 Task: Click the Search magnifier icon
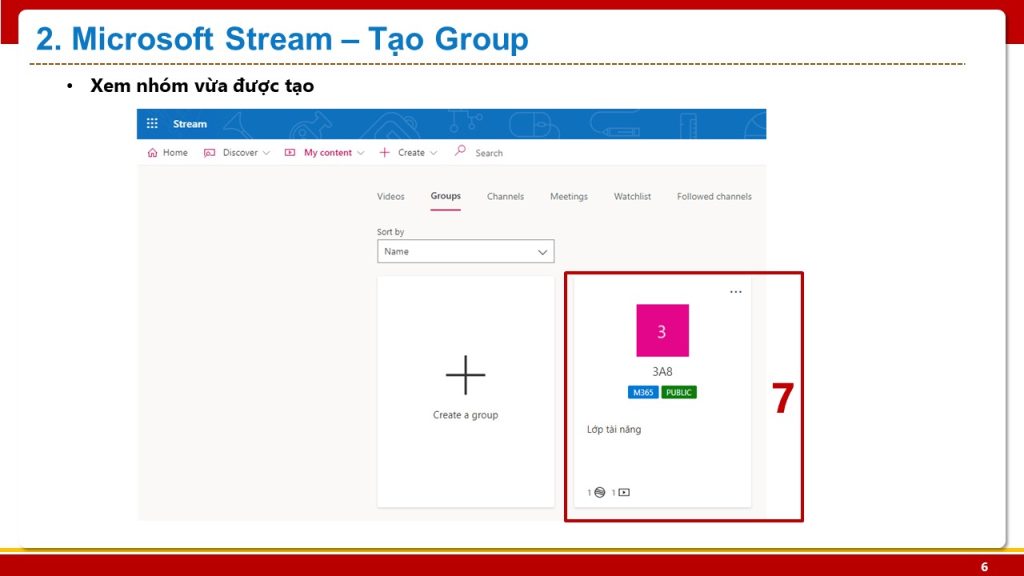(x=460, y=151)
